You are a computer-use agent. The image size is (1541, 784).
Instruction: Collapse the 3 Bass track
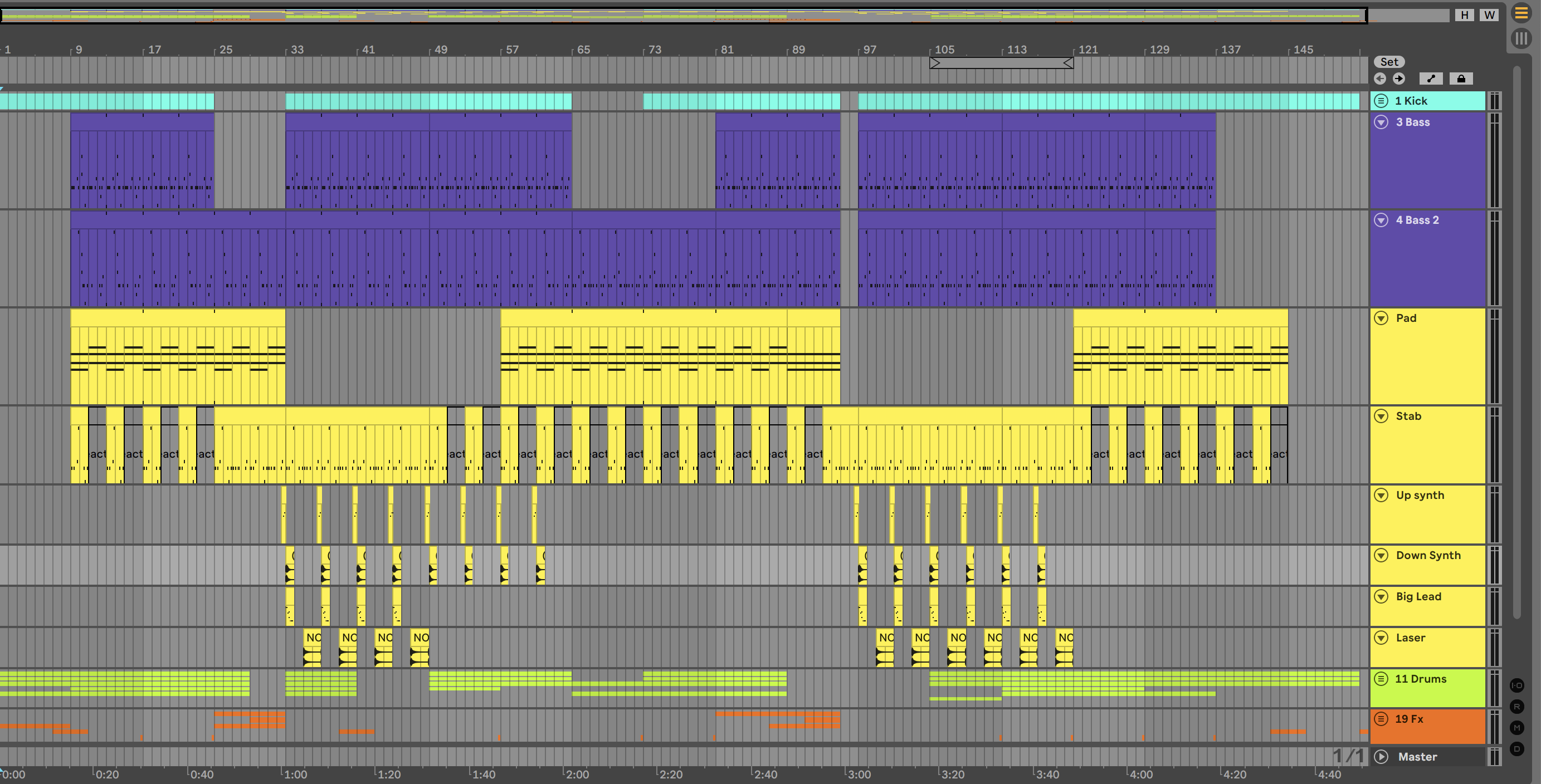[x=1381, y=122]
